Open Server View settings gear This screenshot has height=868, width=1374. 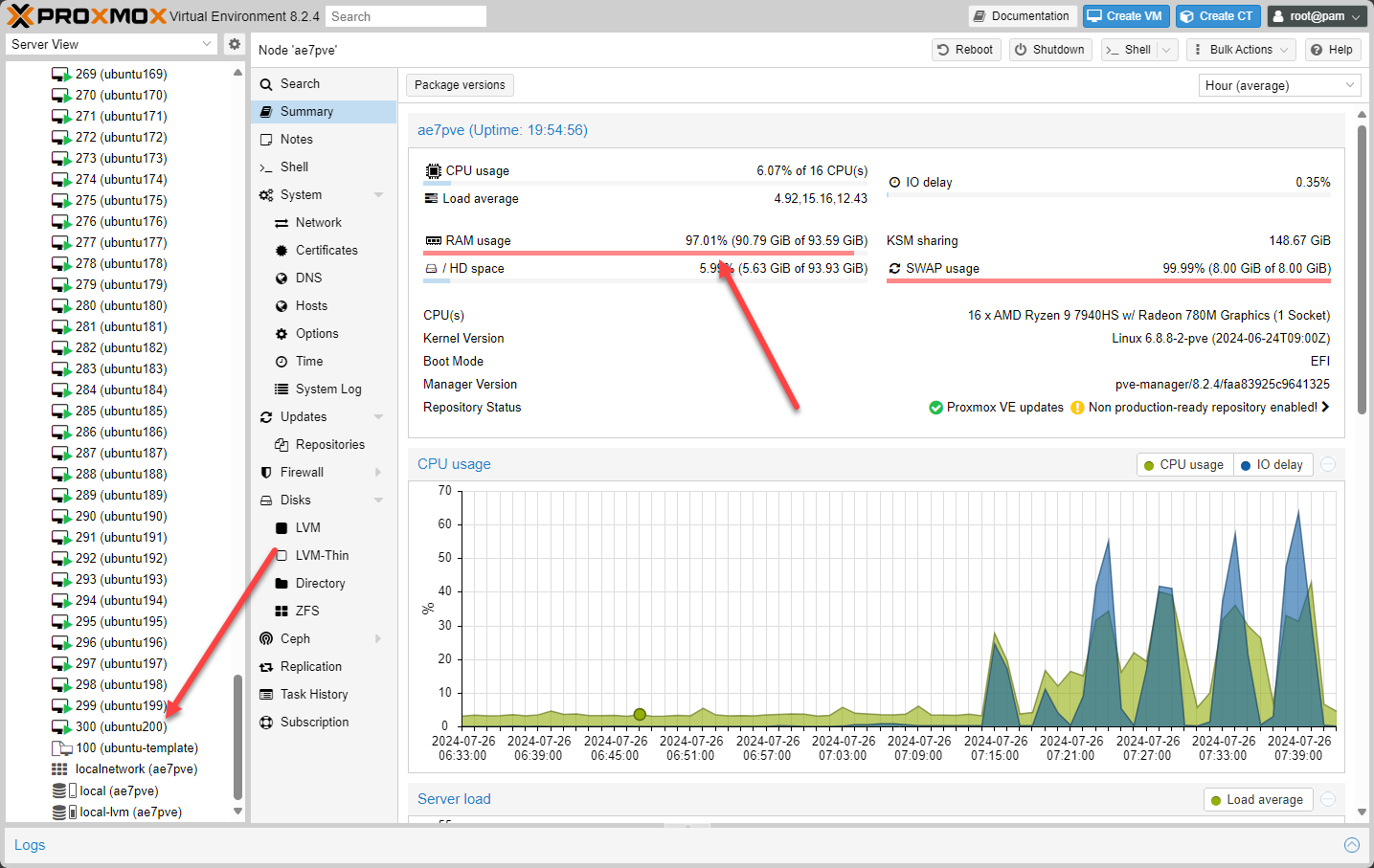[x=235, y=44]
